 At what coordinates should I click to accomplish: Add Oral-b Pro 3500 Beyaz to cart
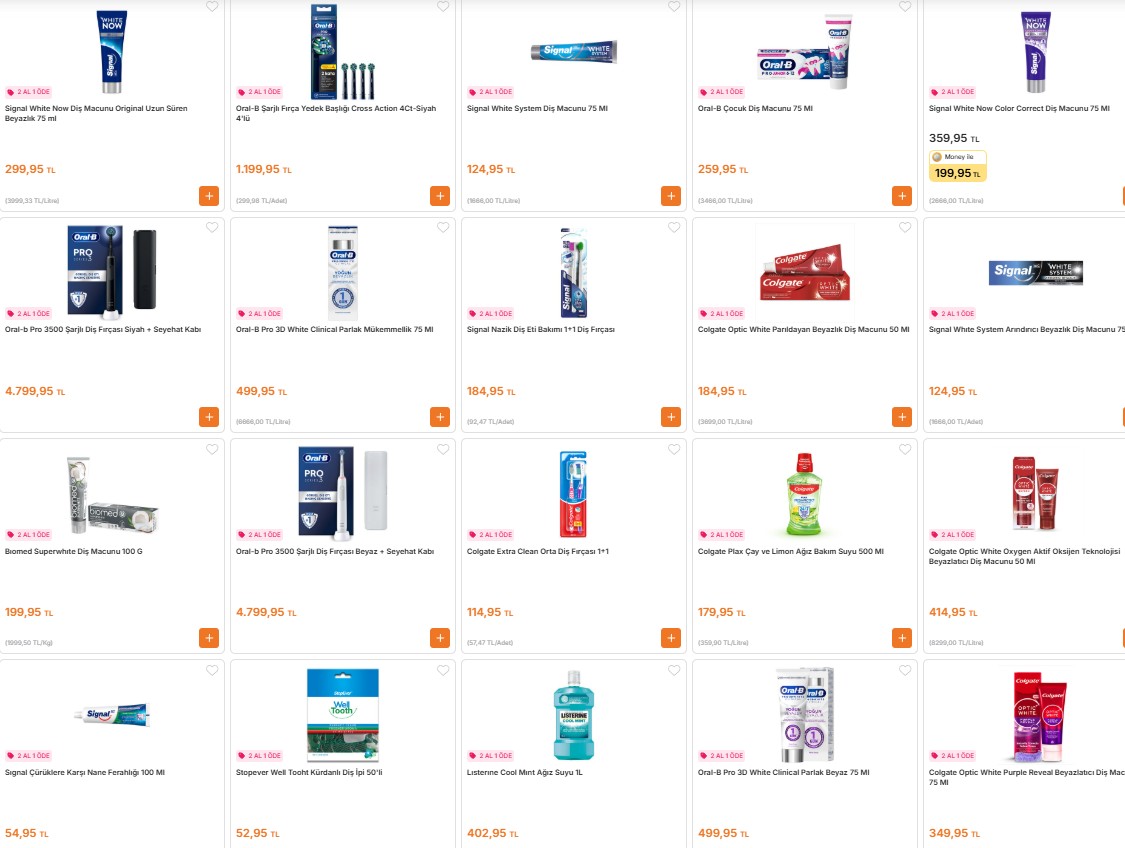(x=440, y=638)
